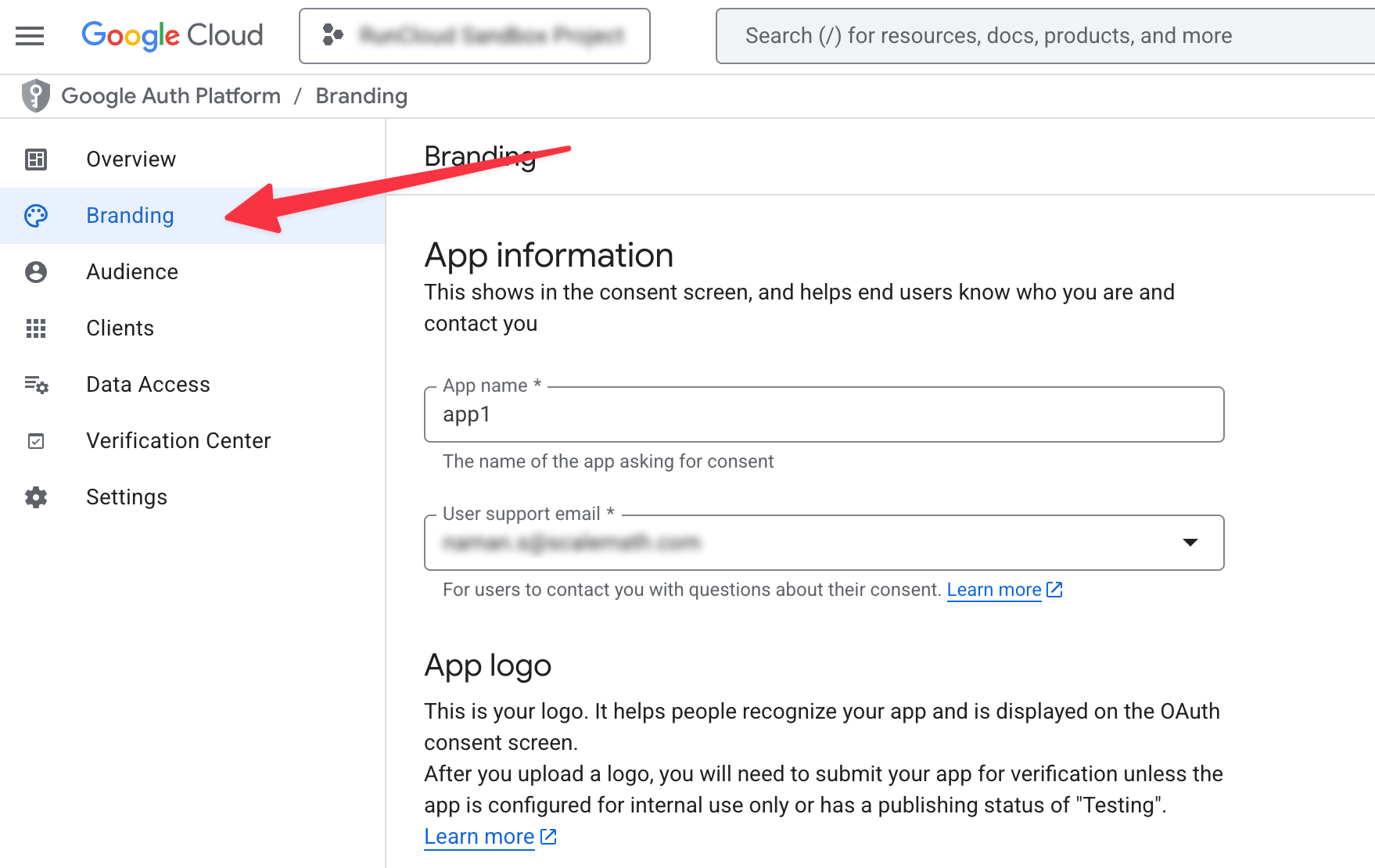Viewport: 1375px width, 868px height.
Task: Click the Branding palette icon
Action: (x=36, y=216)
